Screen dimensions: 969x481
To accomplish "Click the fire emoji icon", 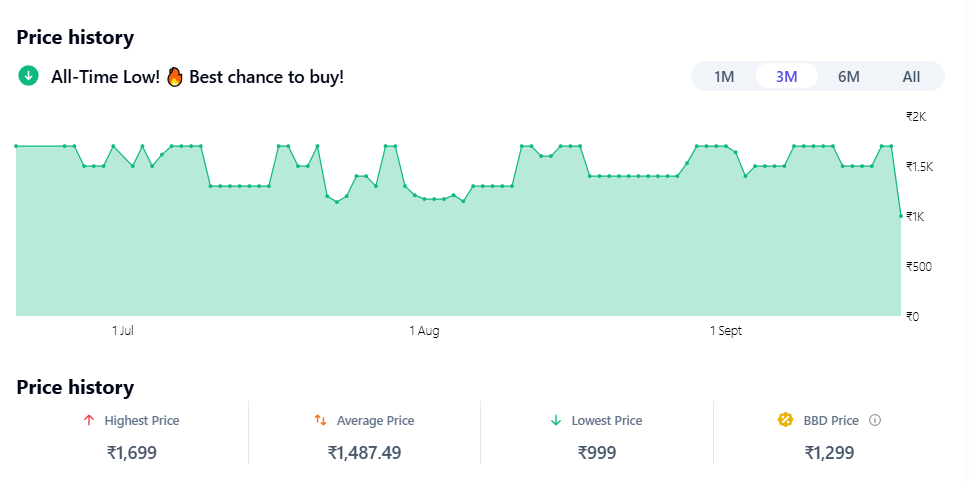I will point(175,76).
